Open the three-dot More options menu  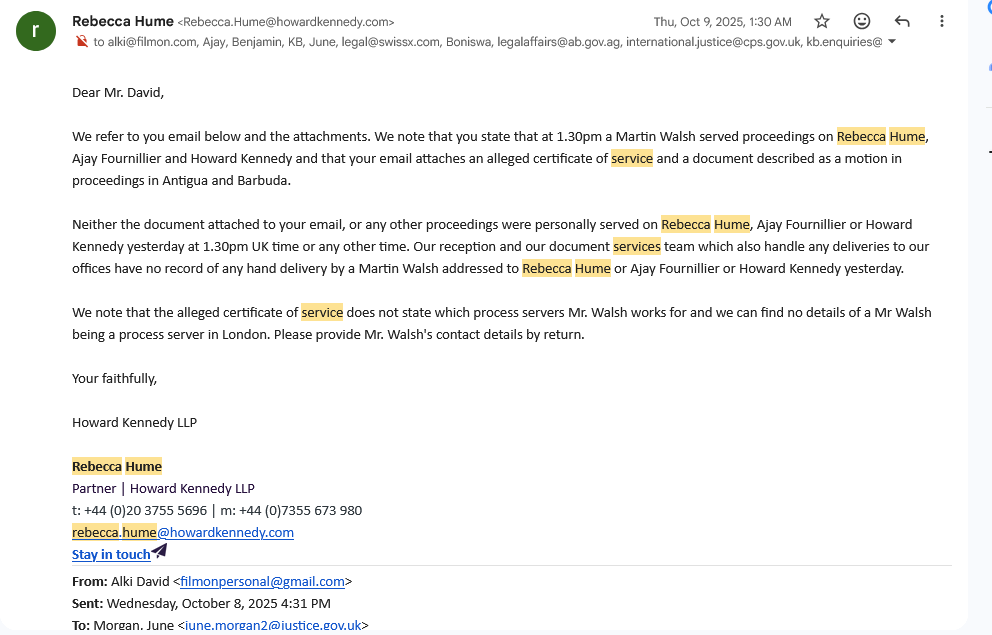942,21
